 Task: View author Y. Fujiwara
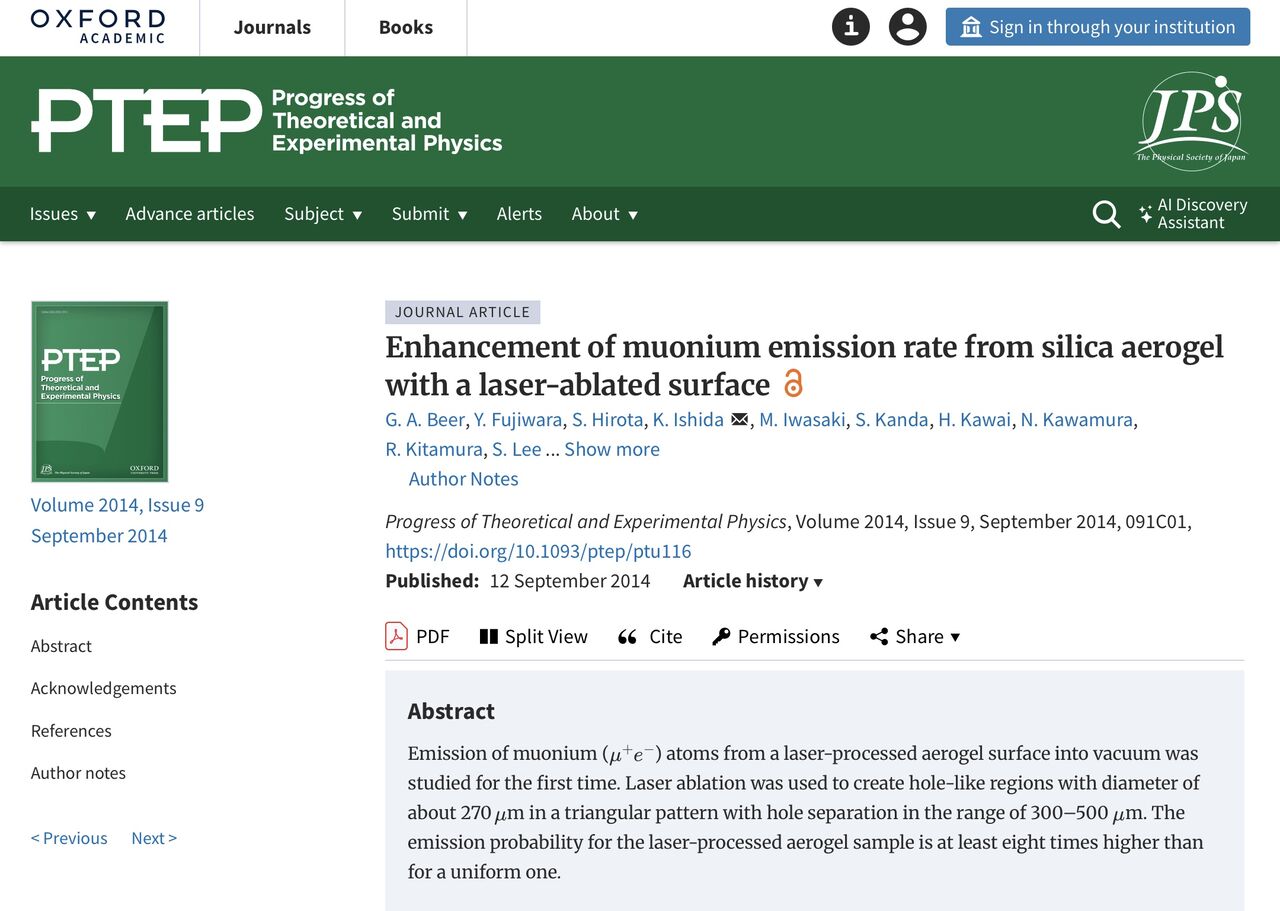click(518, 420)
